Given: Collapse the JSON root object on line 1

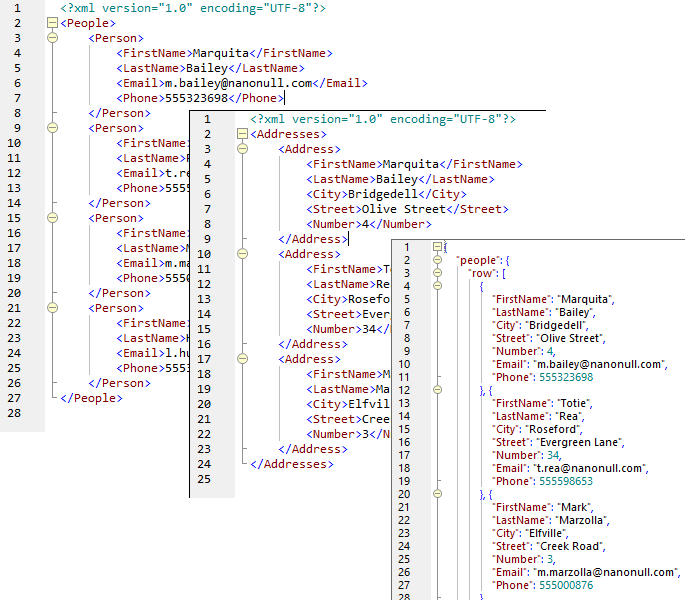Looking at the screenshot, I should point(438,247).
